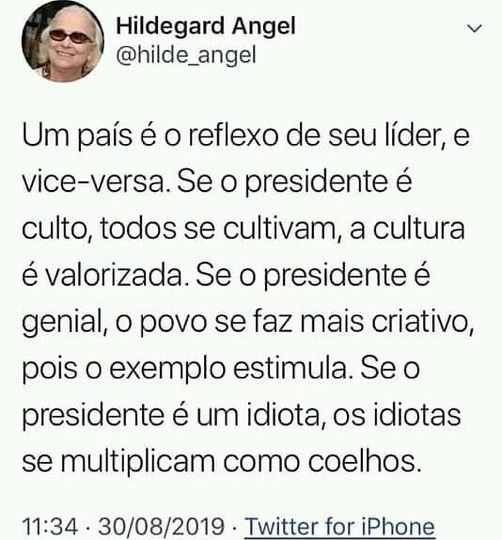Open the Twitter for iPhone source link
502x540 pixels.
click(x=340, y=526)
